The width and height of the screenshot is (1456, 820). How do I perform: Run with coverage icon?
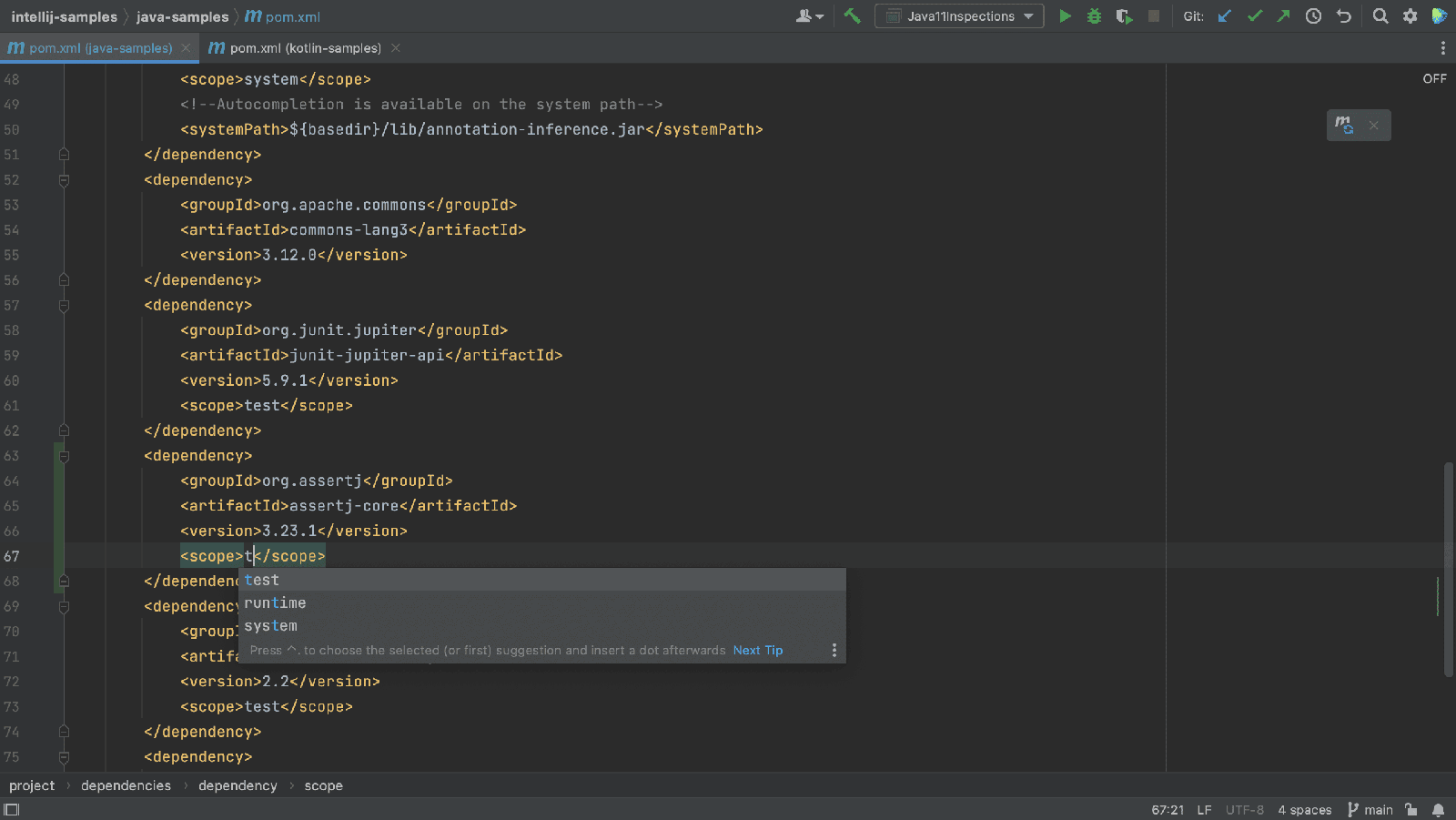[1124, 16]
